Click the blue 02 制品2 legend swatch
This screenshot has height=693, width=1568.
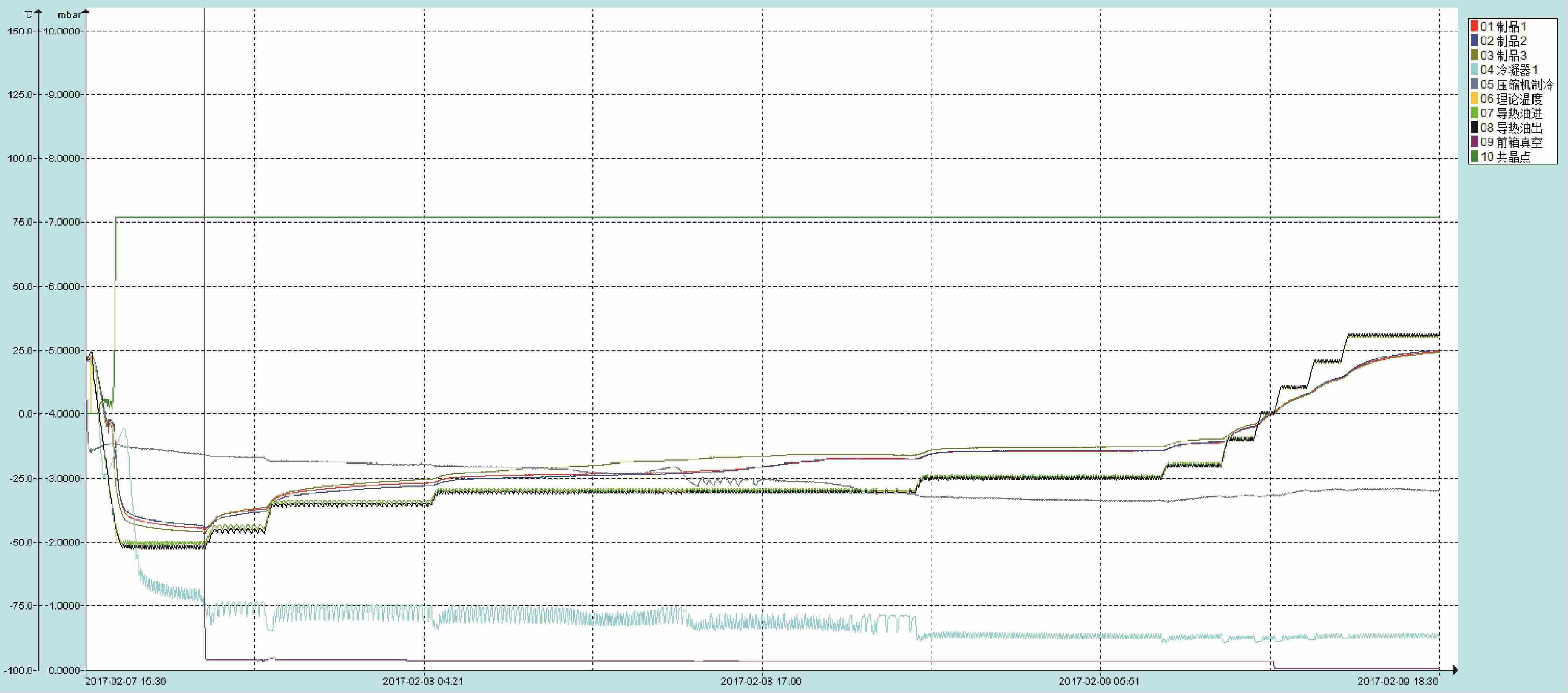[x=1475, y=41]
